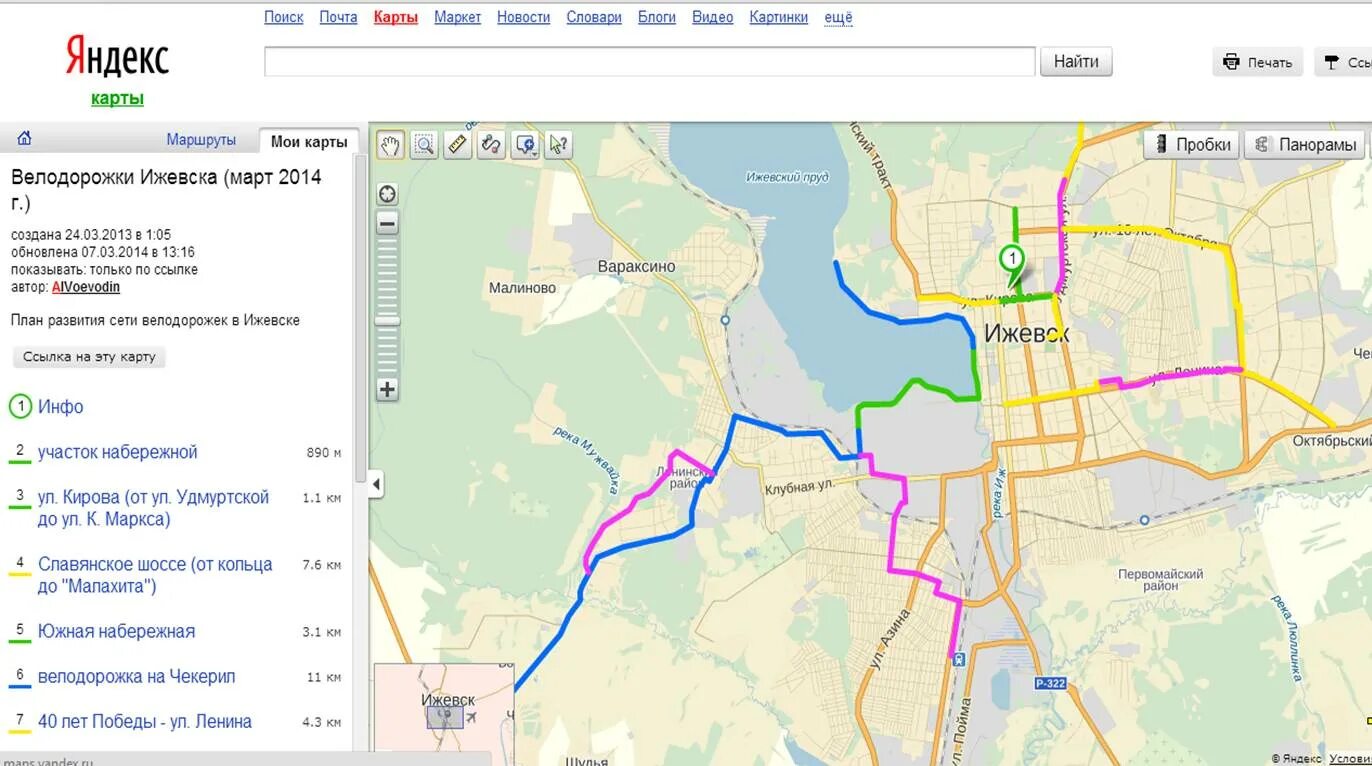Open the Блоги link

[x=657, y=17]
